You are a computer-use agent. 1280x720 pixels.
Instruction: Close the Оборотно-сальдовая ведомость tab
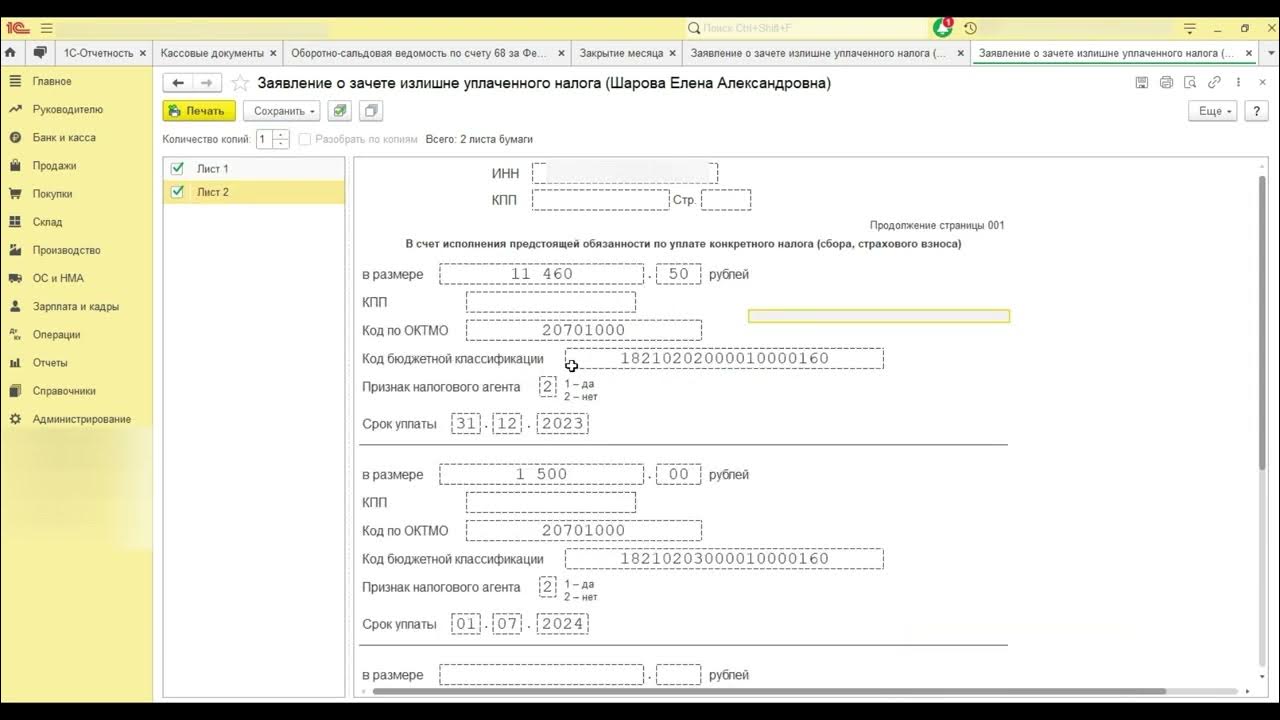(x=563, y=53)
